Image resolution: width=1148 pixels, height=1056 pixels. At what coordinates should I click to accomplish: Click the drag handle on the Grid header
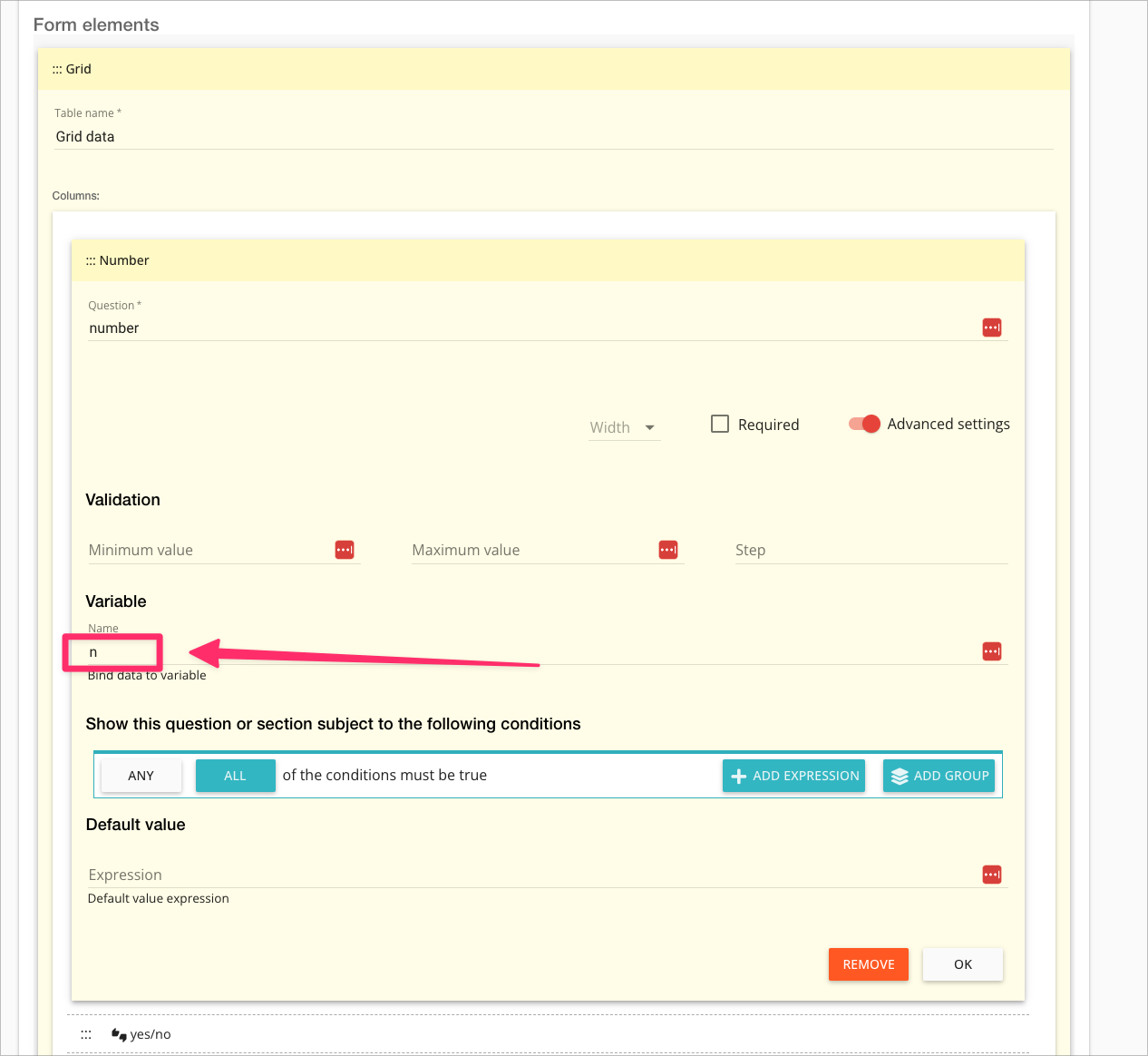tap(58, 68)
